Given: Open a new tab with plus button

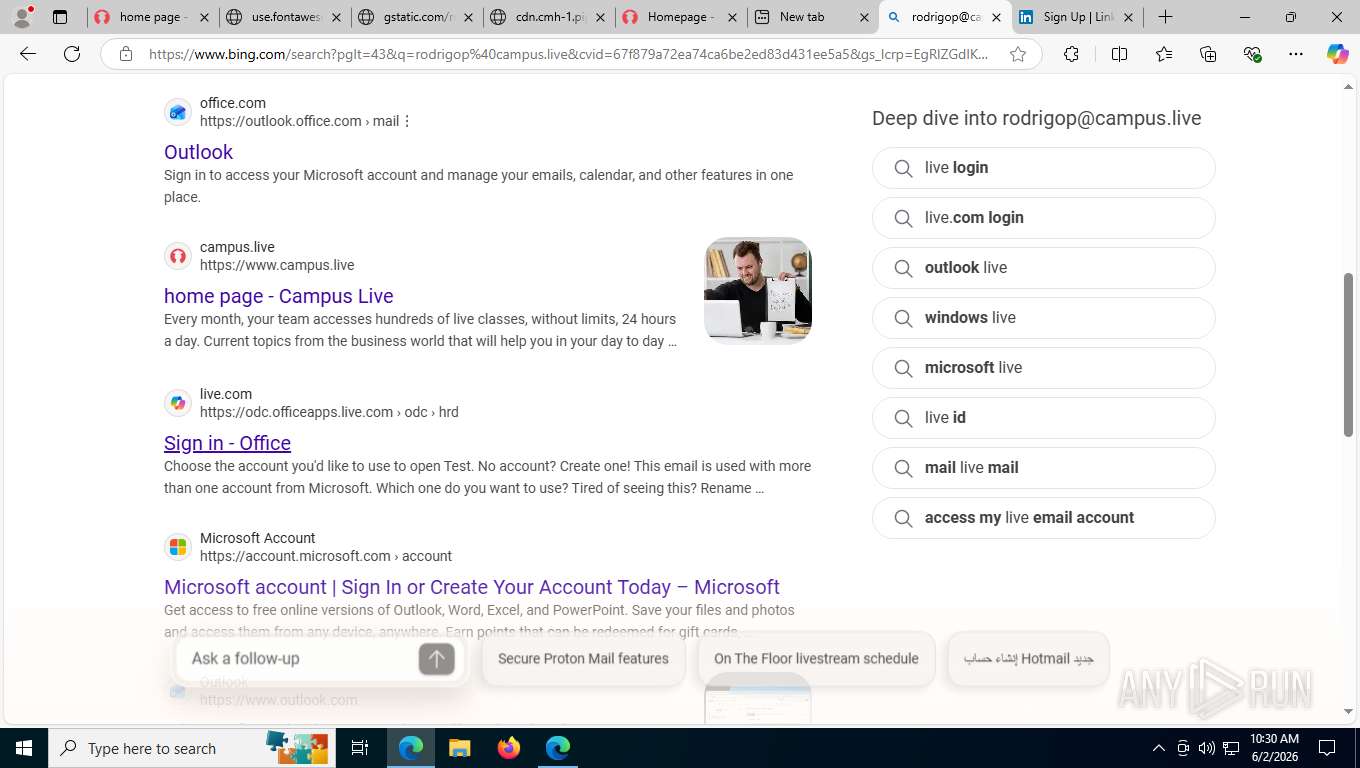Looking at the screenshot, I should [1166, 17].
